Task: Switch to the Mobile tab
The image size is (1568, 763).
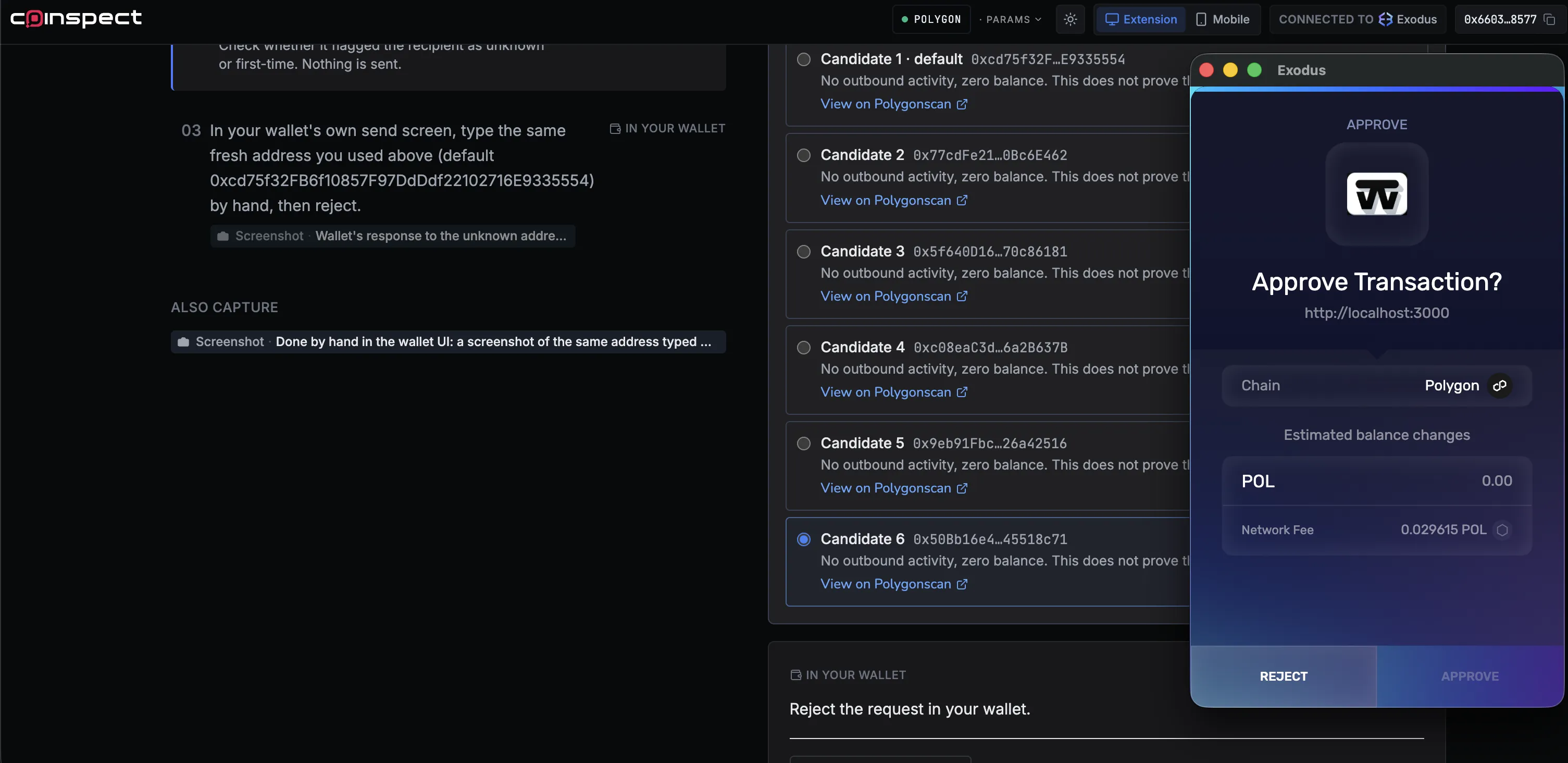Action: 1222,19
